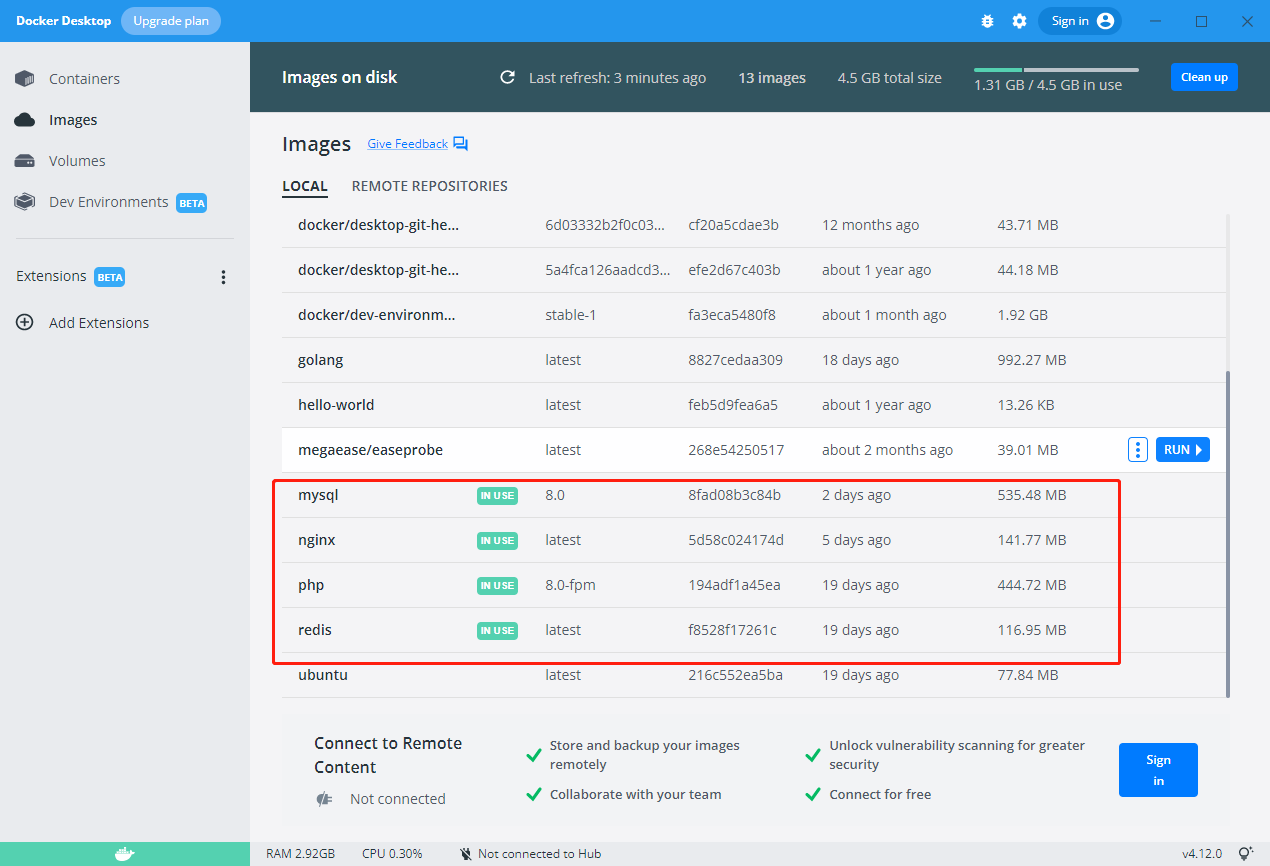Image resolution: width=1270 pixels, height=866 pixels.
Task: Click the images list vertical scrollbar
Action: 1228,536
